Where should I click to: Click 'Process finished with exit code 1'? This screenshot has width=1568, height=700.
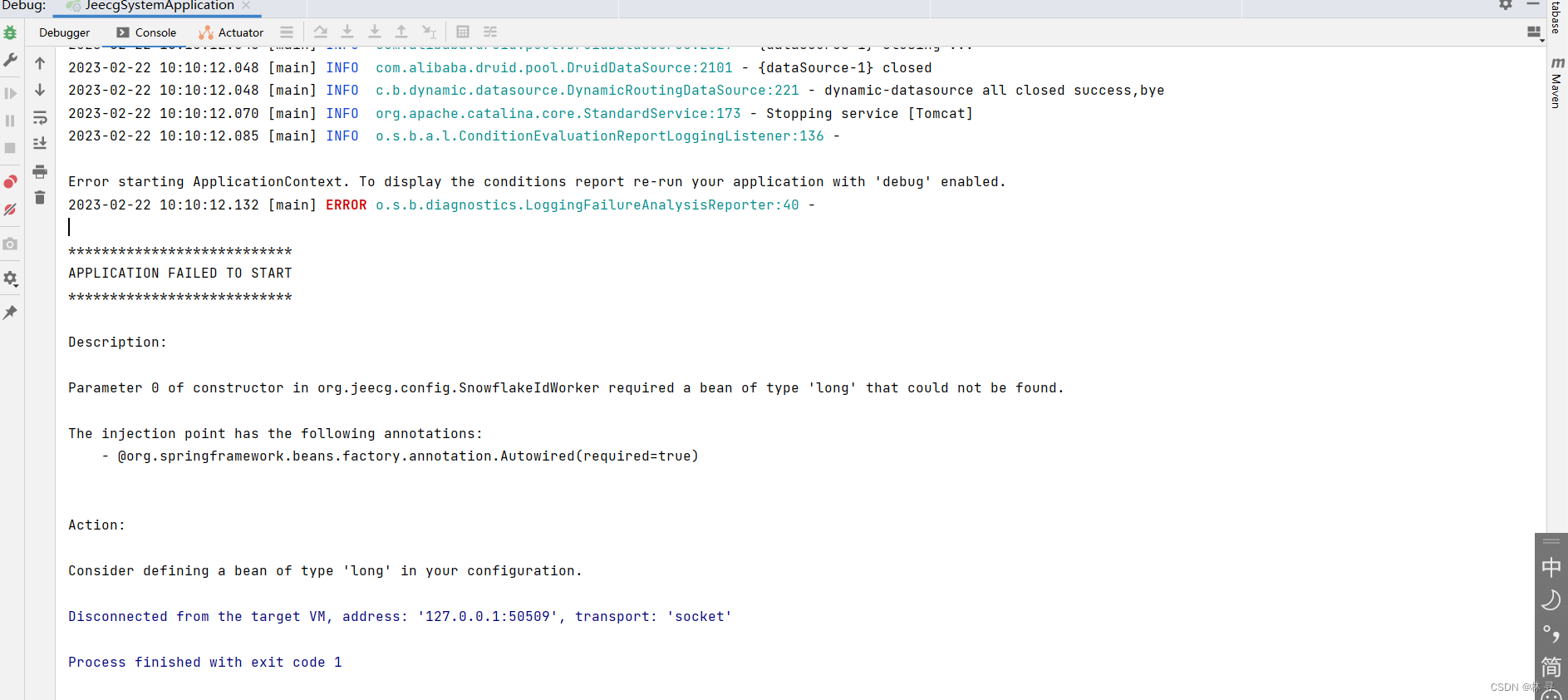[x=205, y=663]
